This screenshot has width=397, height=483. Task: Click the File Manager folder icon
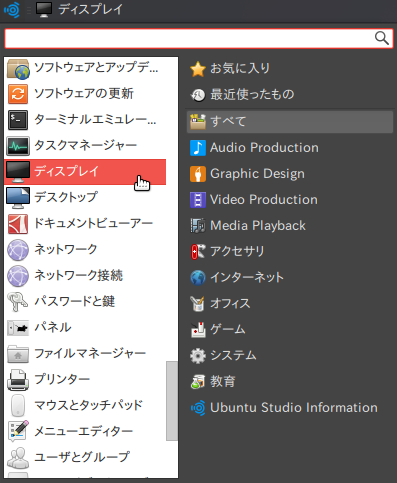[18, 354]
